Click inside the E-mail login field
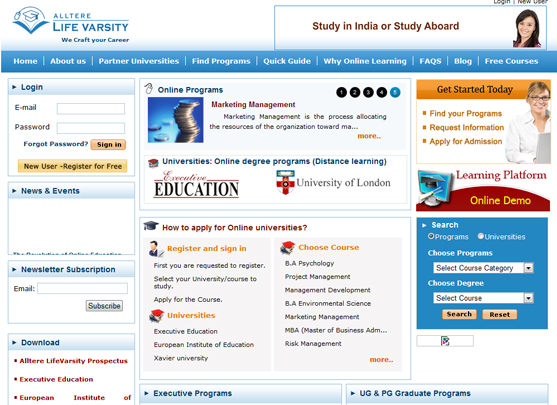The image size is (557, 405). [91, 108]
